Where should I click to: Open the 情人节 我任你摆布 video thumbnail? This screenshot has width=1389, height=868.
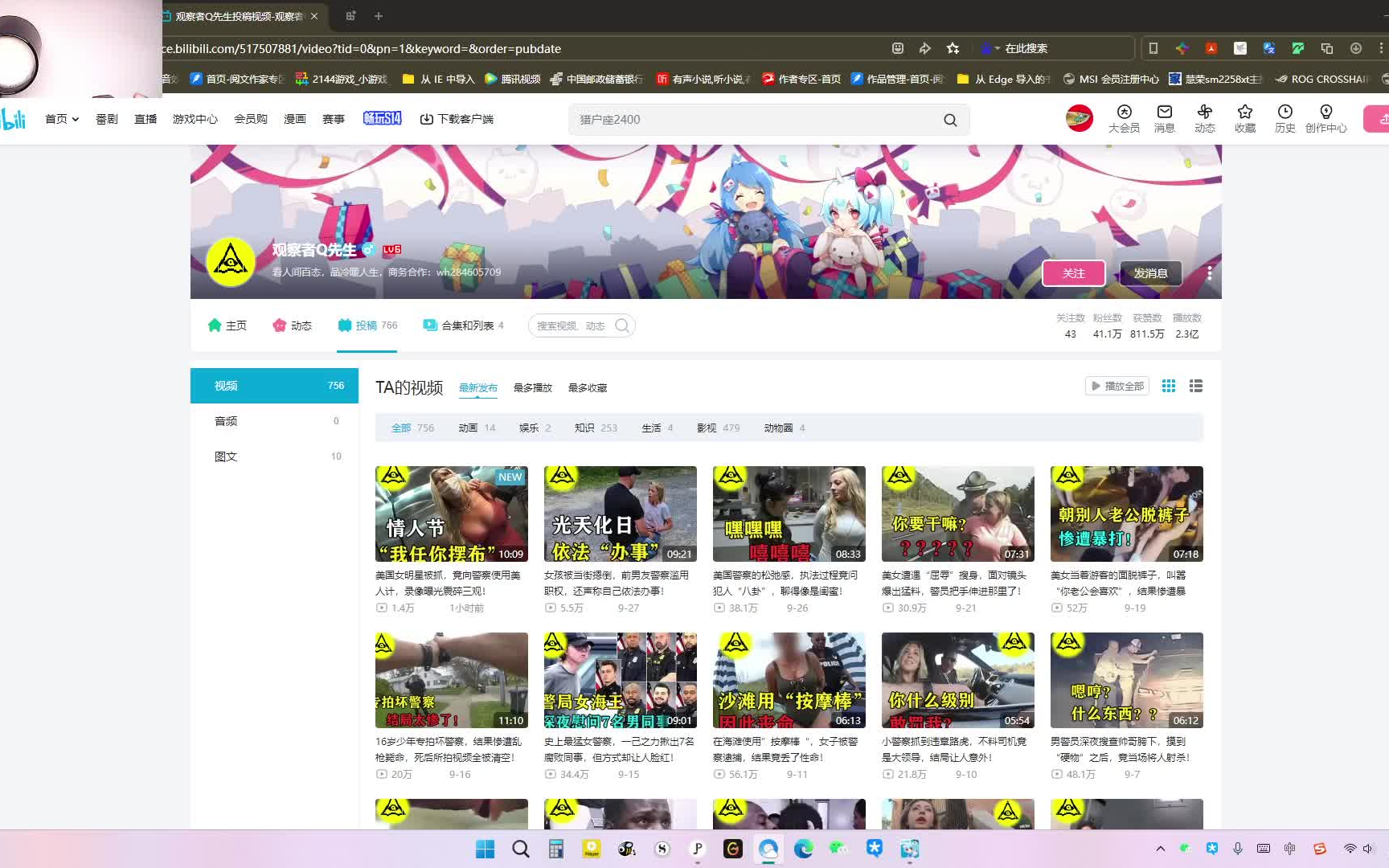[452, 514]
